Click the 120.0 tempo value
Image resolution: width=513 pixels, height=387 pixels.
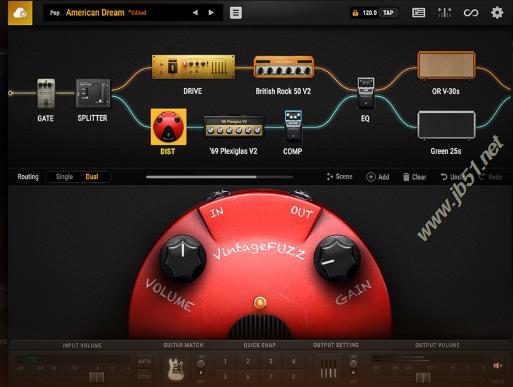click(369, 13)
